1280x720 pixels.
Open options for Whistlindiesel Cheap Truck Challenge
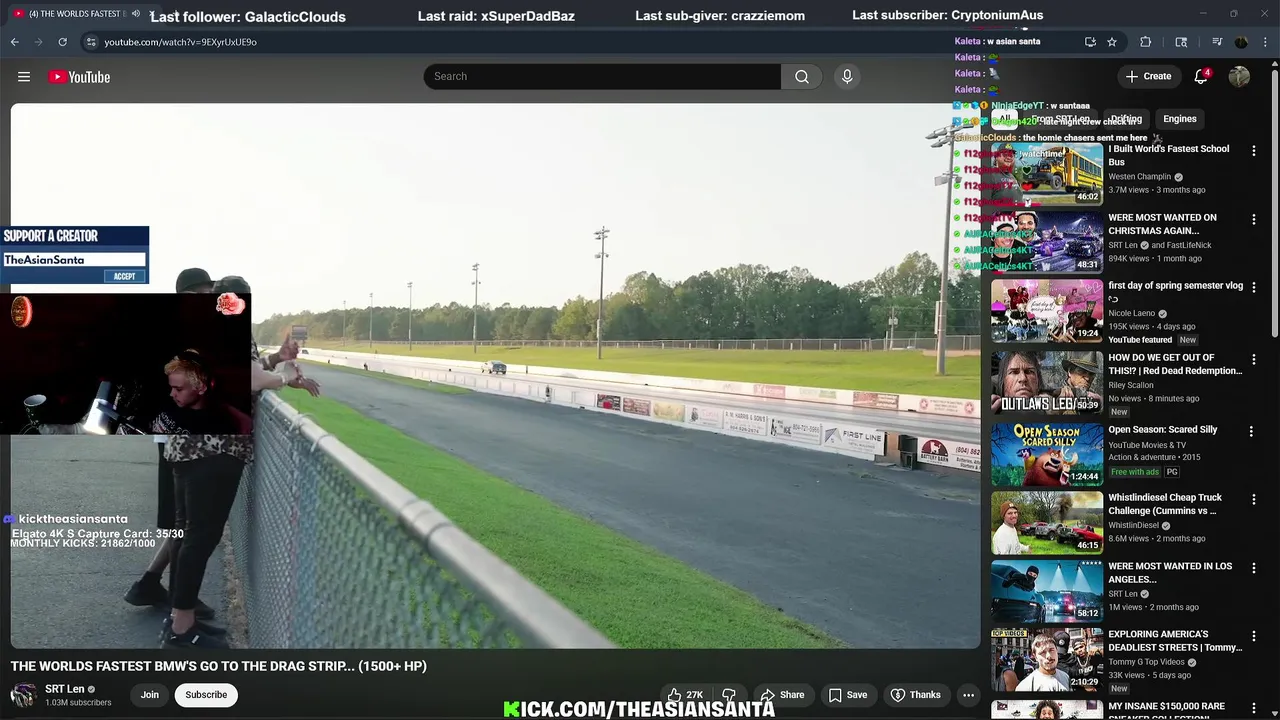coord(1253,499)
